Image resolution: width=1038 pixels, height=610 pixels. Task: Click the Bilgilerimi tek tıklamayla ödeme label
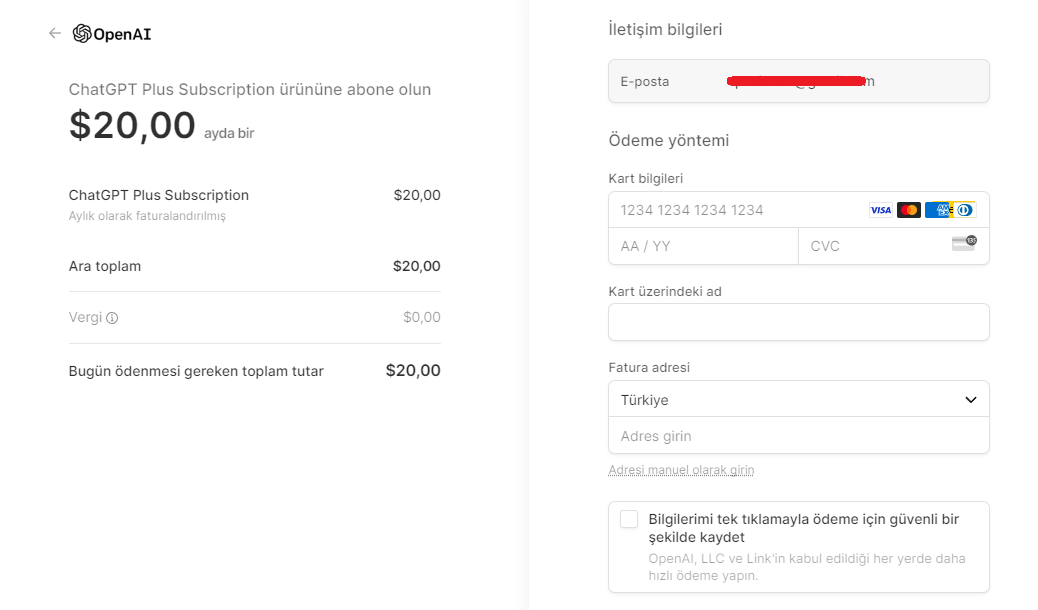click(x=804, y=528)
